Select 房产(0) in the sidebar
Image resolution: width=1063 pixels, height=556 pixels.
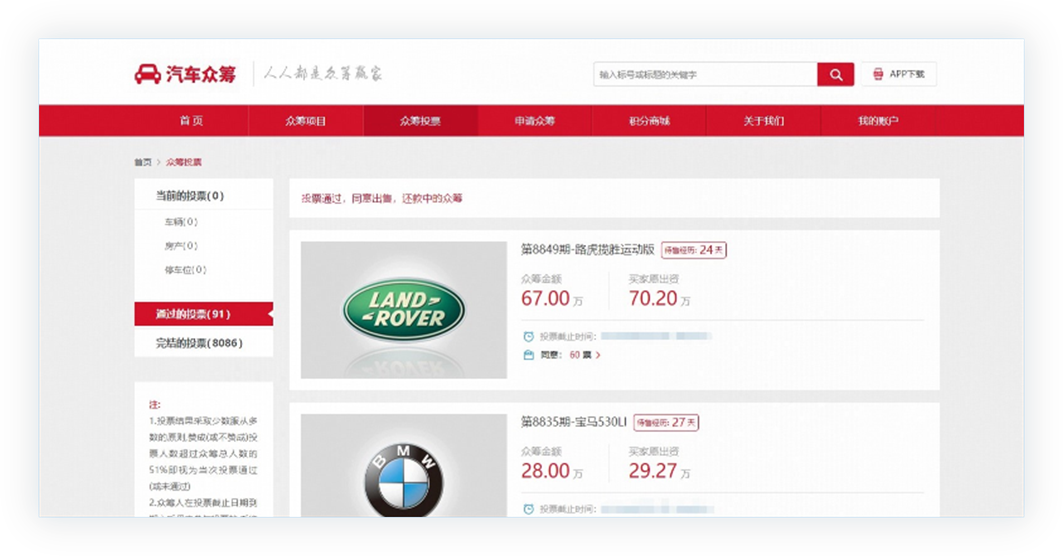pos(181,246)
